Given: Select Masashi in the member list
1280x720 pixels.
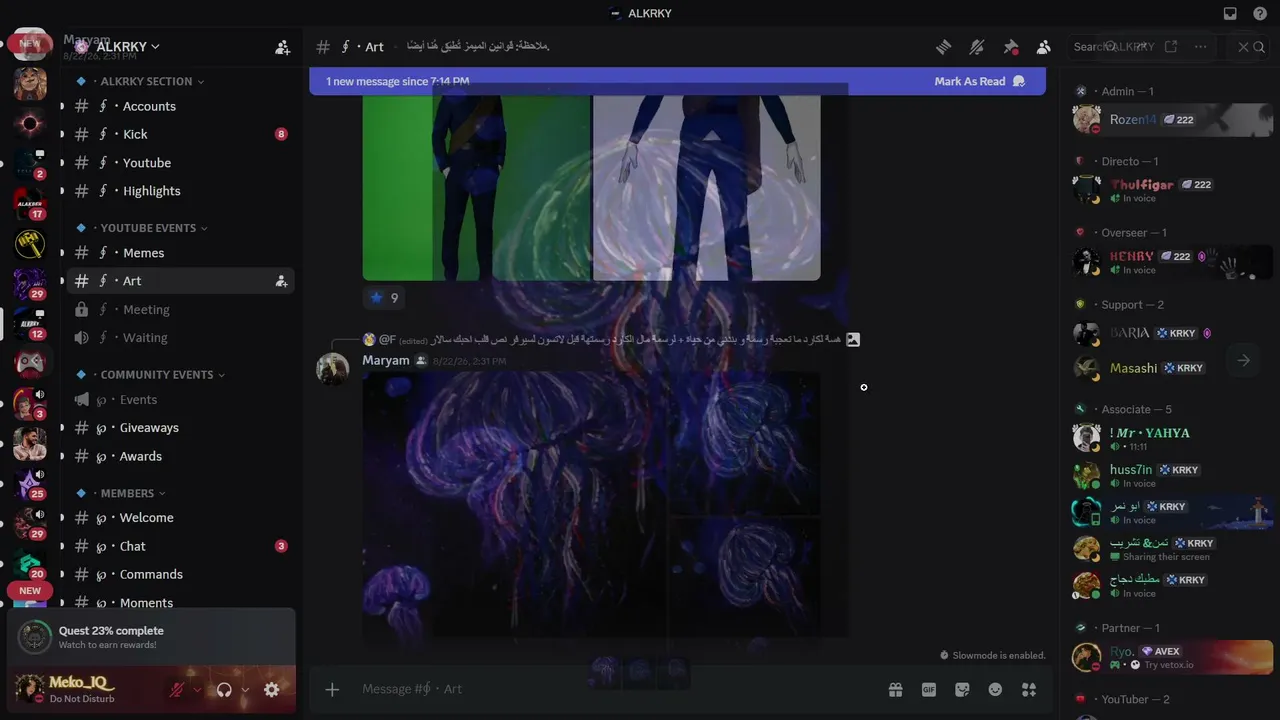Looking at the screenshot, I should [1172, 368].
